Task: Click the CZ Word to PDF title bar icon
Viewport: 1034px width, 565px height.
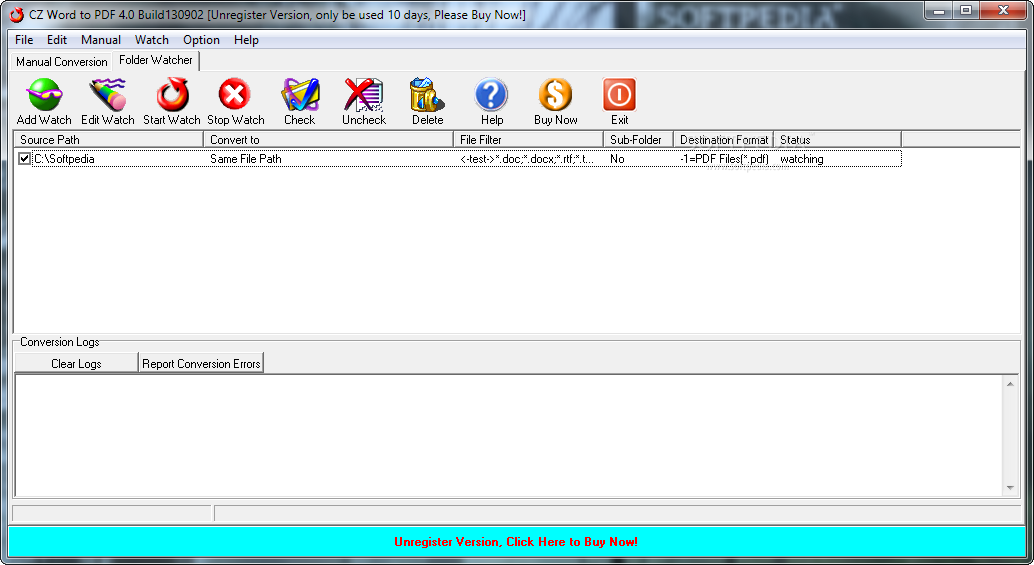Action: pyautogui.click(x=16, y=15)
